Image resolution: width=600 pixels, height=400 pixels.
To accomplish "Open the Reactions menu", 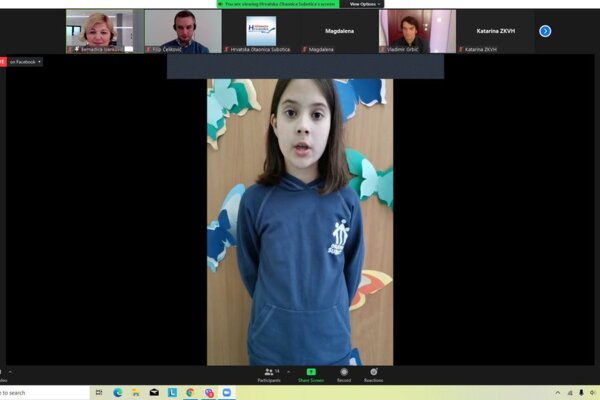I will click(373, 373).
